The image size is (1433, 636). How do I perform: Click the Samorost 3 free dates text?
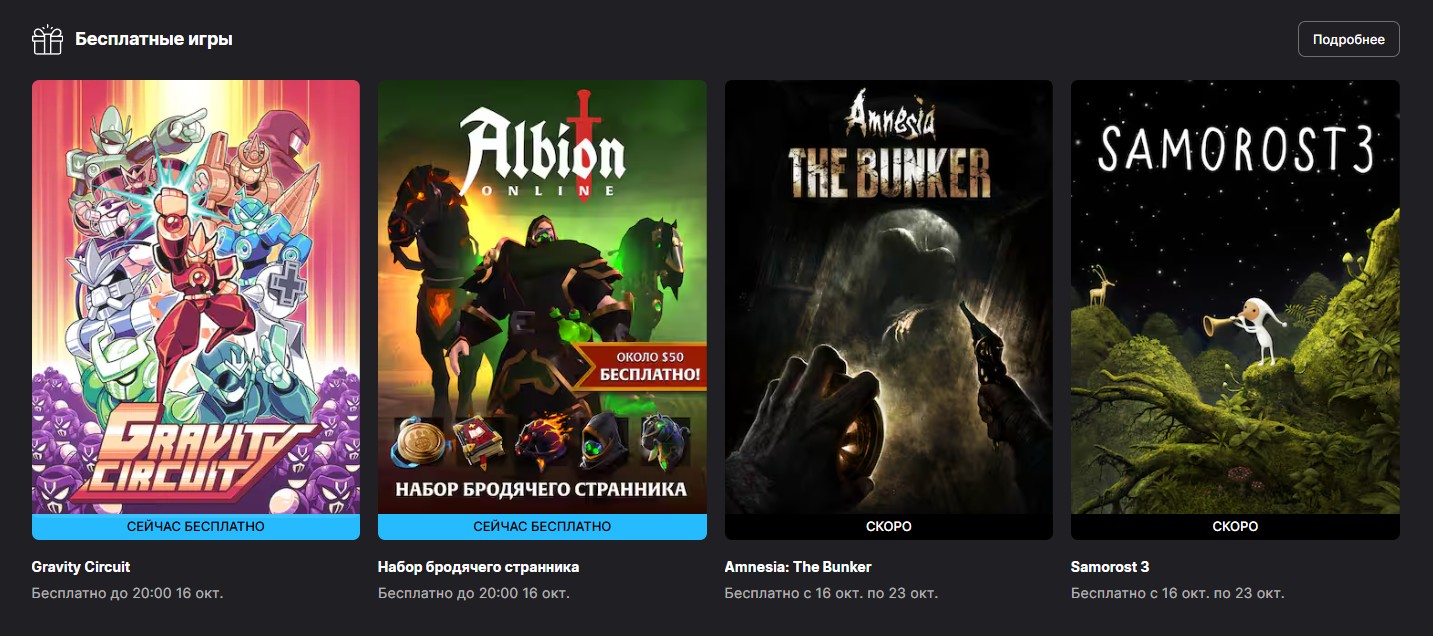[1178, 593]
